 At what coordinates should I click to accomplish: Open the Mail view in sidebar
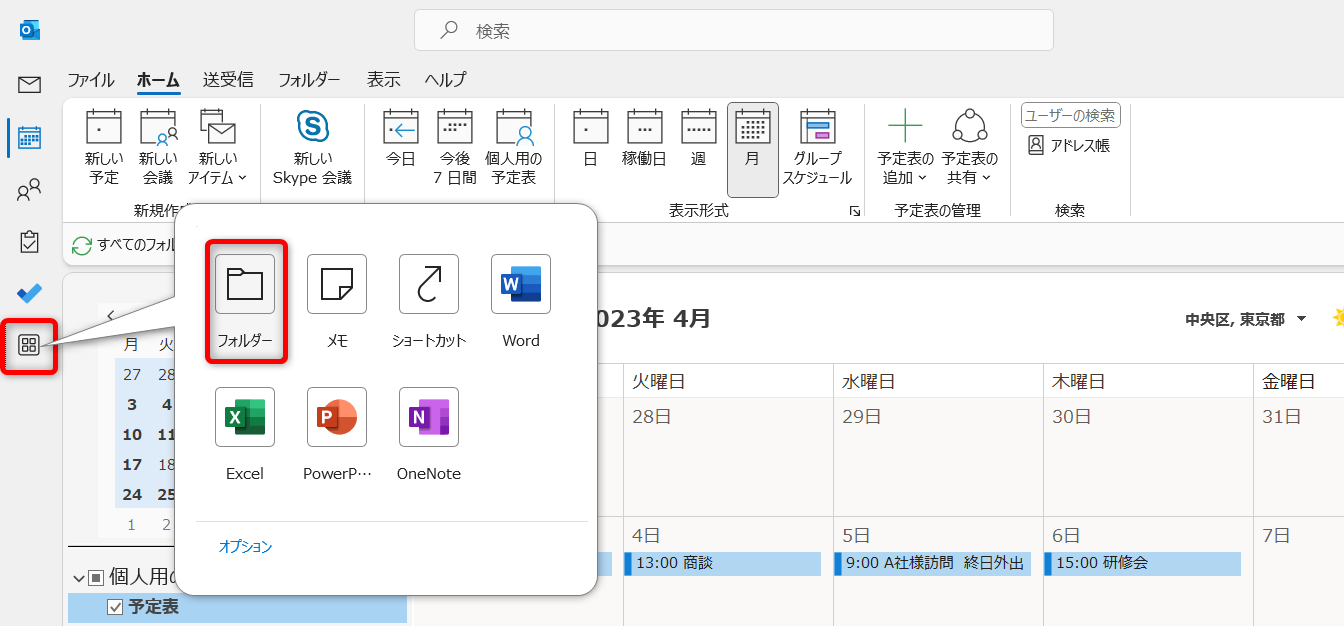[29, 85]
